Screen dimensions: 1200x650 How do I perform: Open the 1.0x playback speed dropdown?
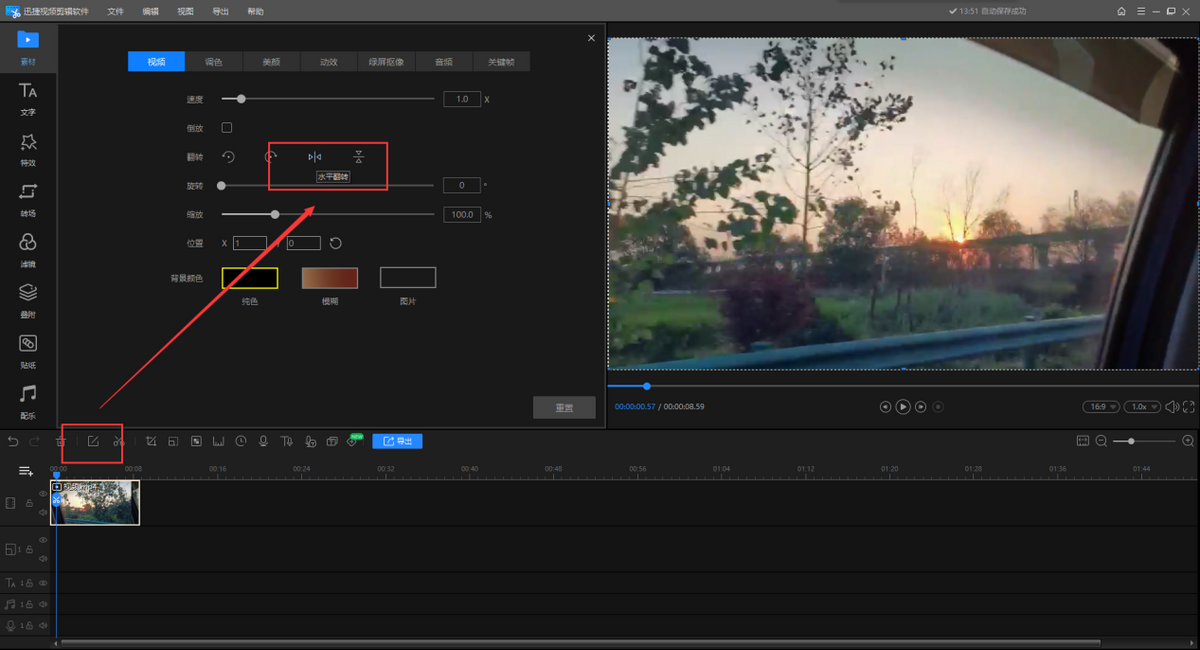click(x=1141, y=407)
